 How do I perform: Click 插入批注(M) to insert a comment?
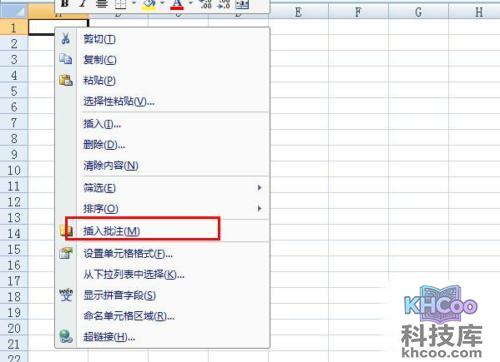162,231
